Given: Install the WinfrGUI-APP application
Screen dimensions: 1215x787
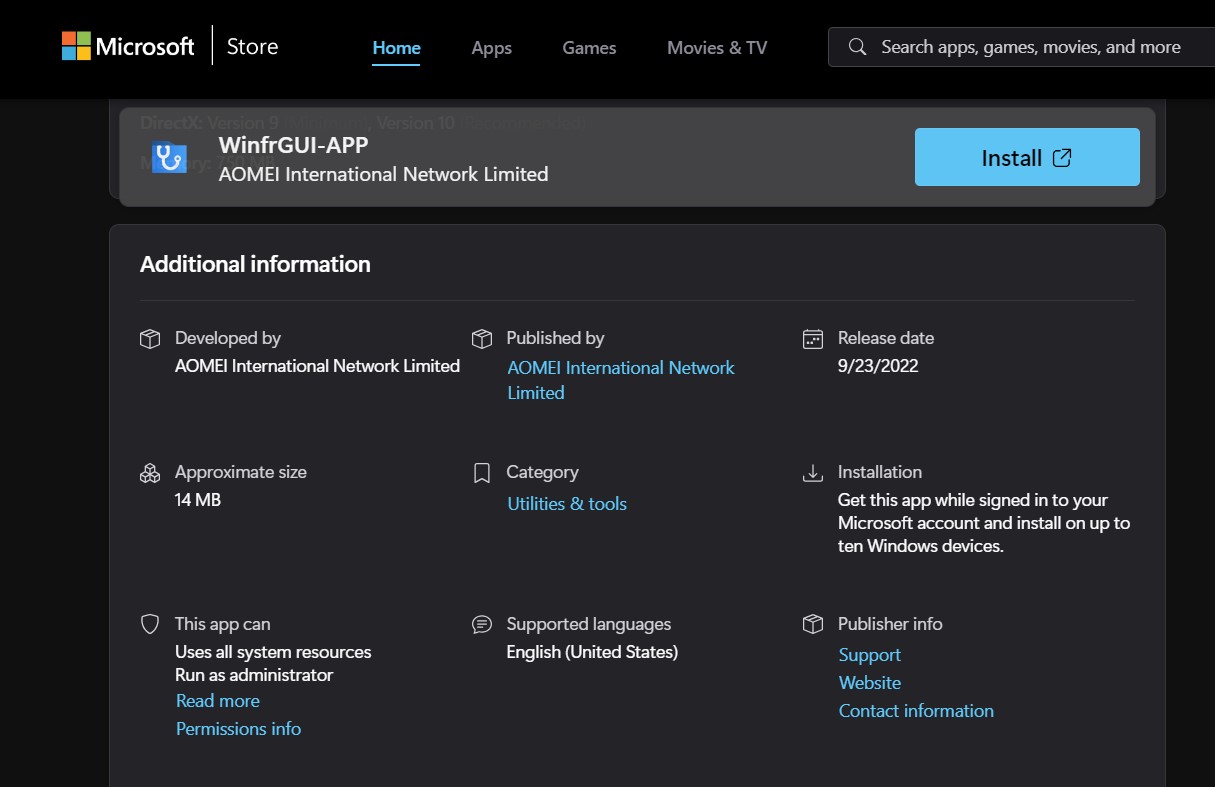Looking at the screenshot, I should [1027, 157].
